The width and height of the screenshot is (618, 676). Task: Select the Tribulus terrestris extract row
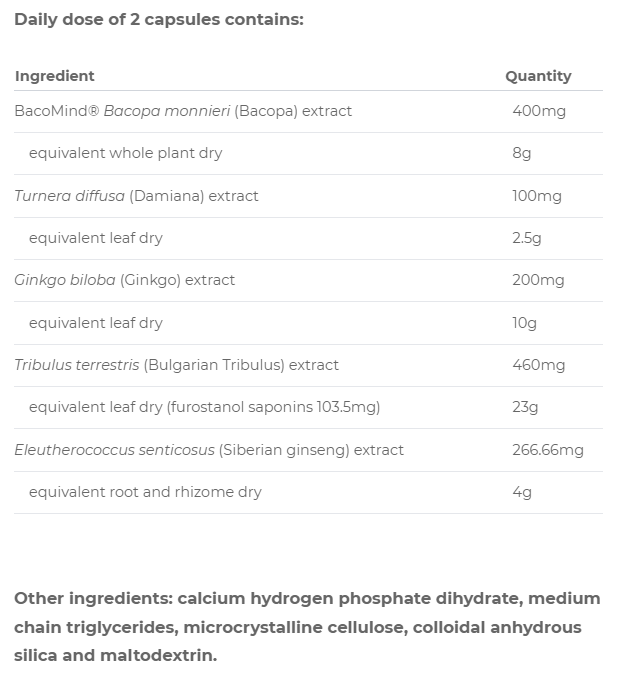[x=308, y=365]
